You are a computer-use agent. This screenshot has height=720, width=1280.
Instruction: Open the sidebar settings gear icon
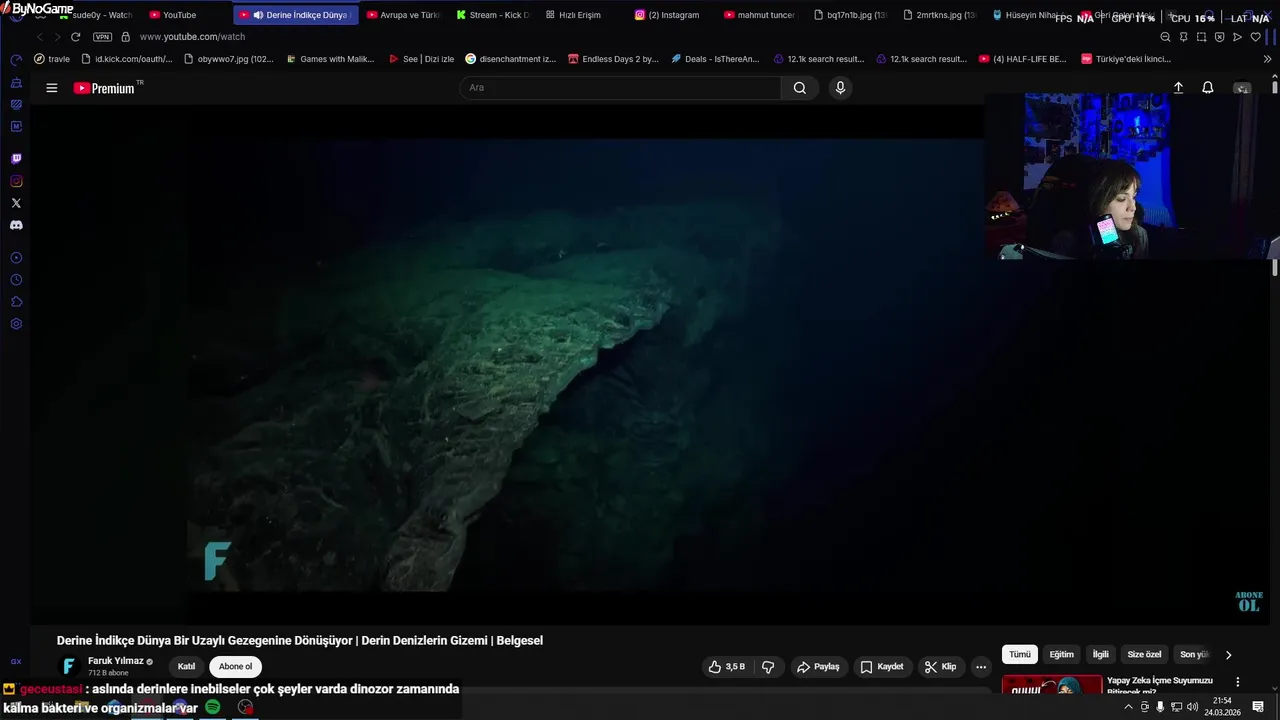pyautogui.click(x=16, y=324)
